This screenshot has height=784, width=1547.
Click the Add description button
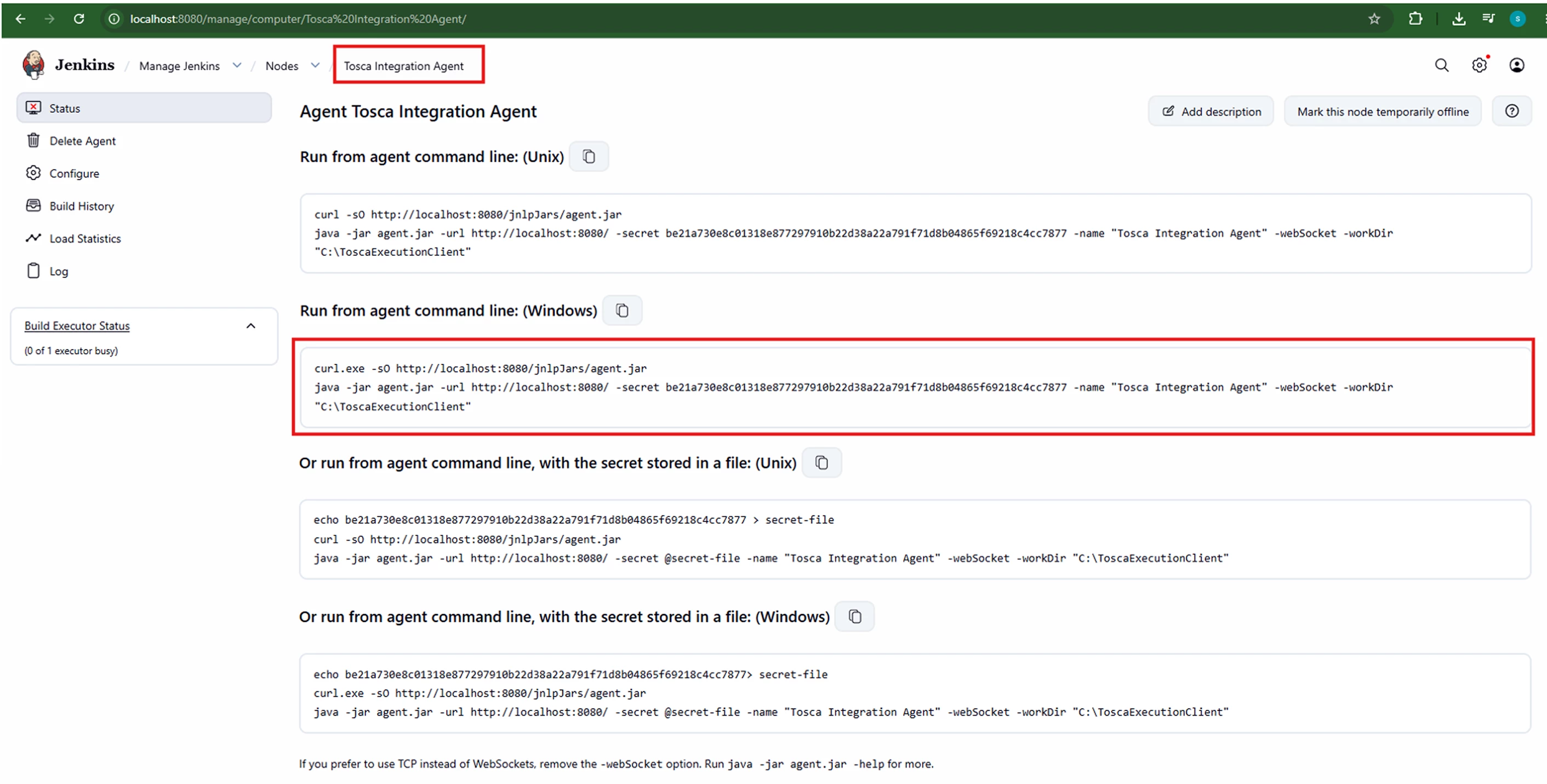pyautogui.click(x=1211, y=111)
